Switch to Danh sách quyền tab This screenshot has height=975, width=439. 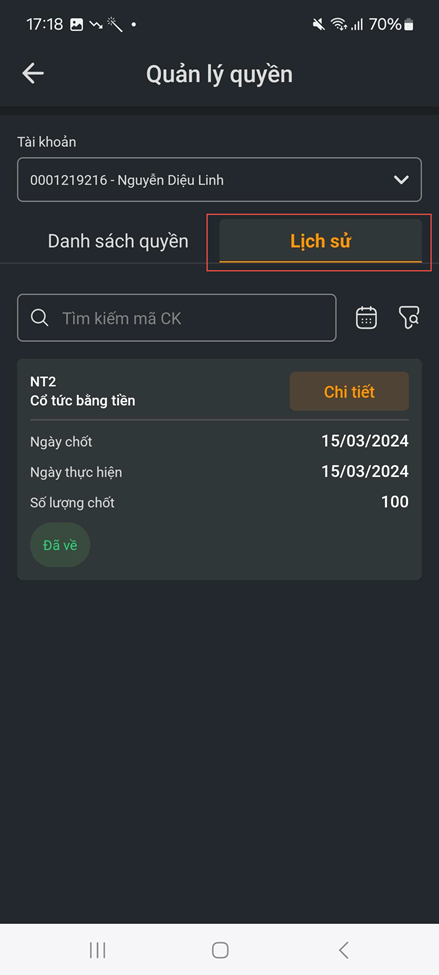point(118,241)
